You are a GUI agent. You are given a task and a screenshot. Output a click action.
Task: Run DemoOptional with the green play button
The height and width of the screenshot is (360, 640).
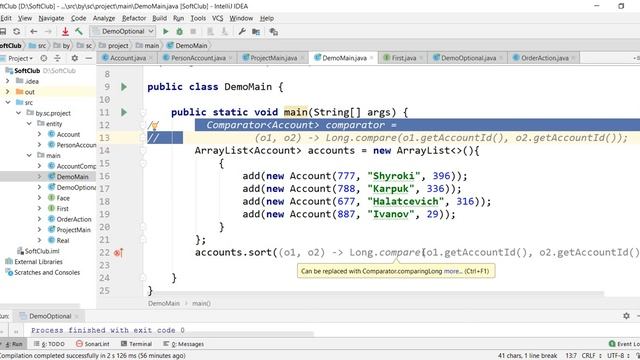[166, 31]
